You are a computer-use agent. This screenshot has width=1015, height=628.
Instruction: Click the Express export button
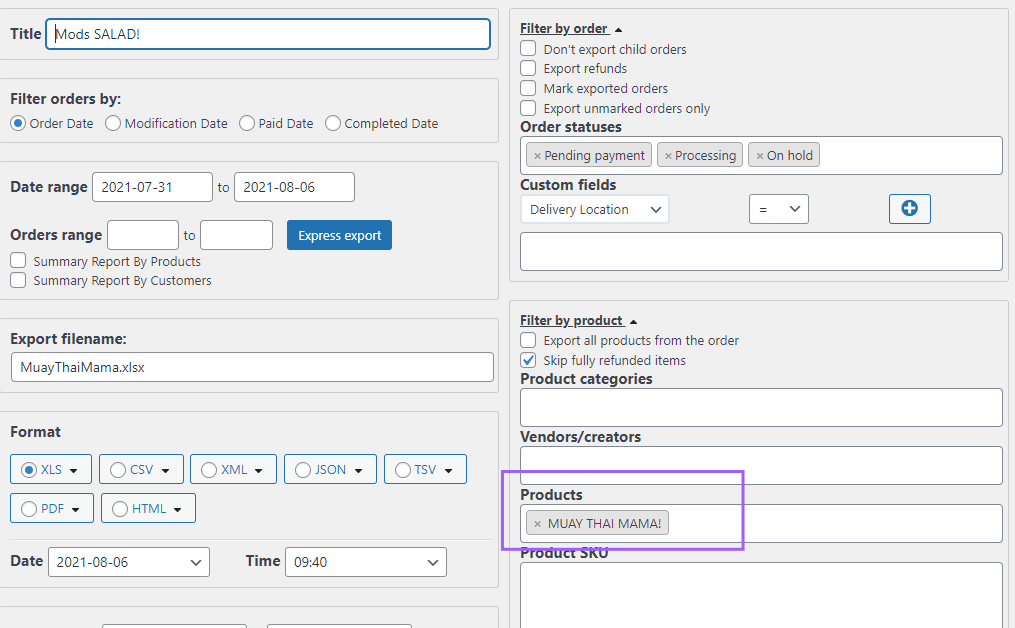pos(339,235)
